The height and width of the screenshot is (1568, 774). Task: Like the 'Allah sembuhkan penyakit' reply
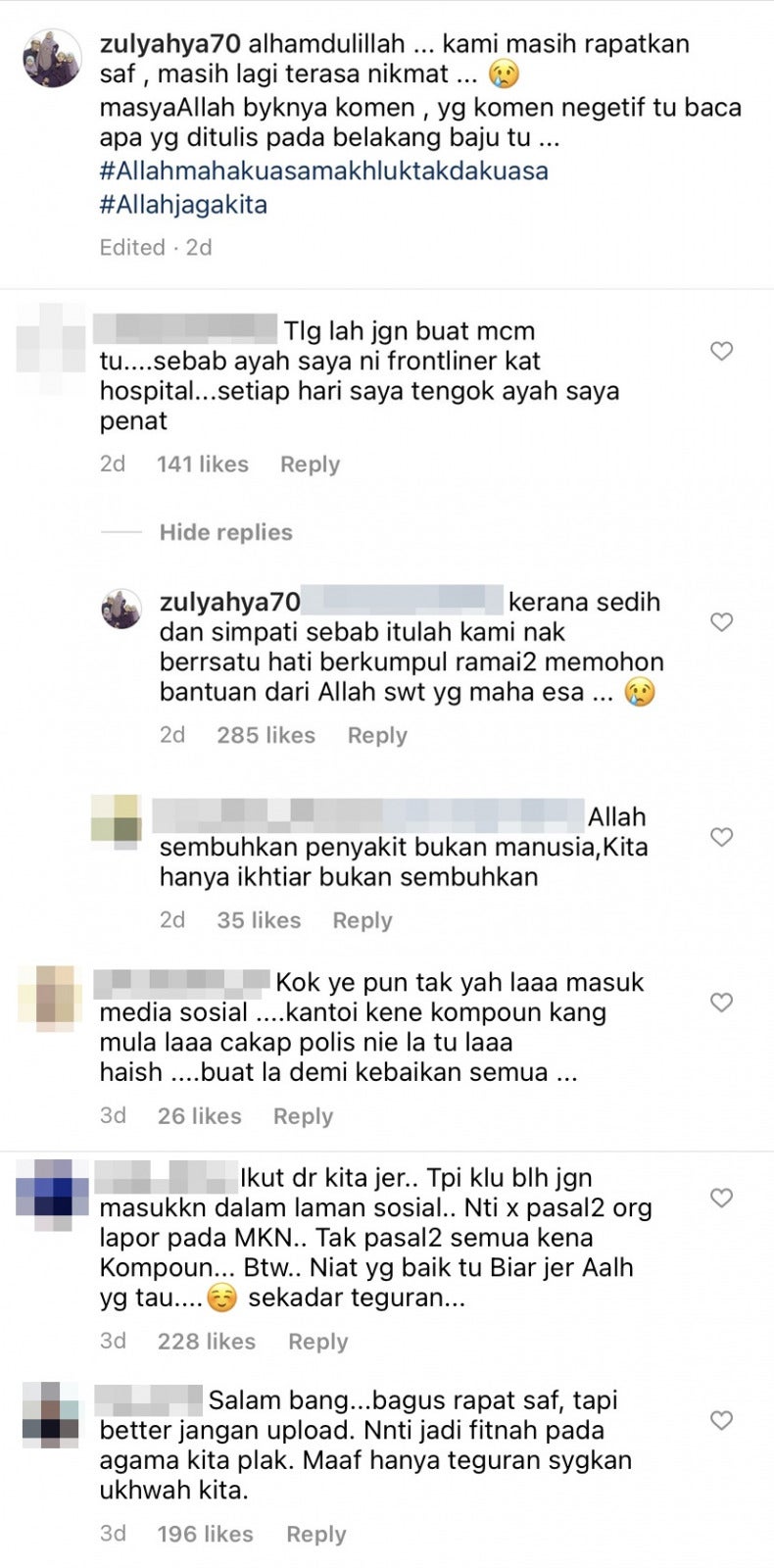point(721,837)
